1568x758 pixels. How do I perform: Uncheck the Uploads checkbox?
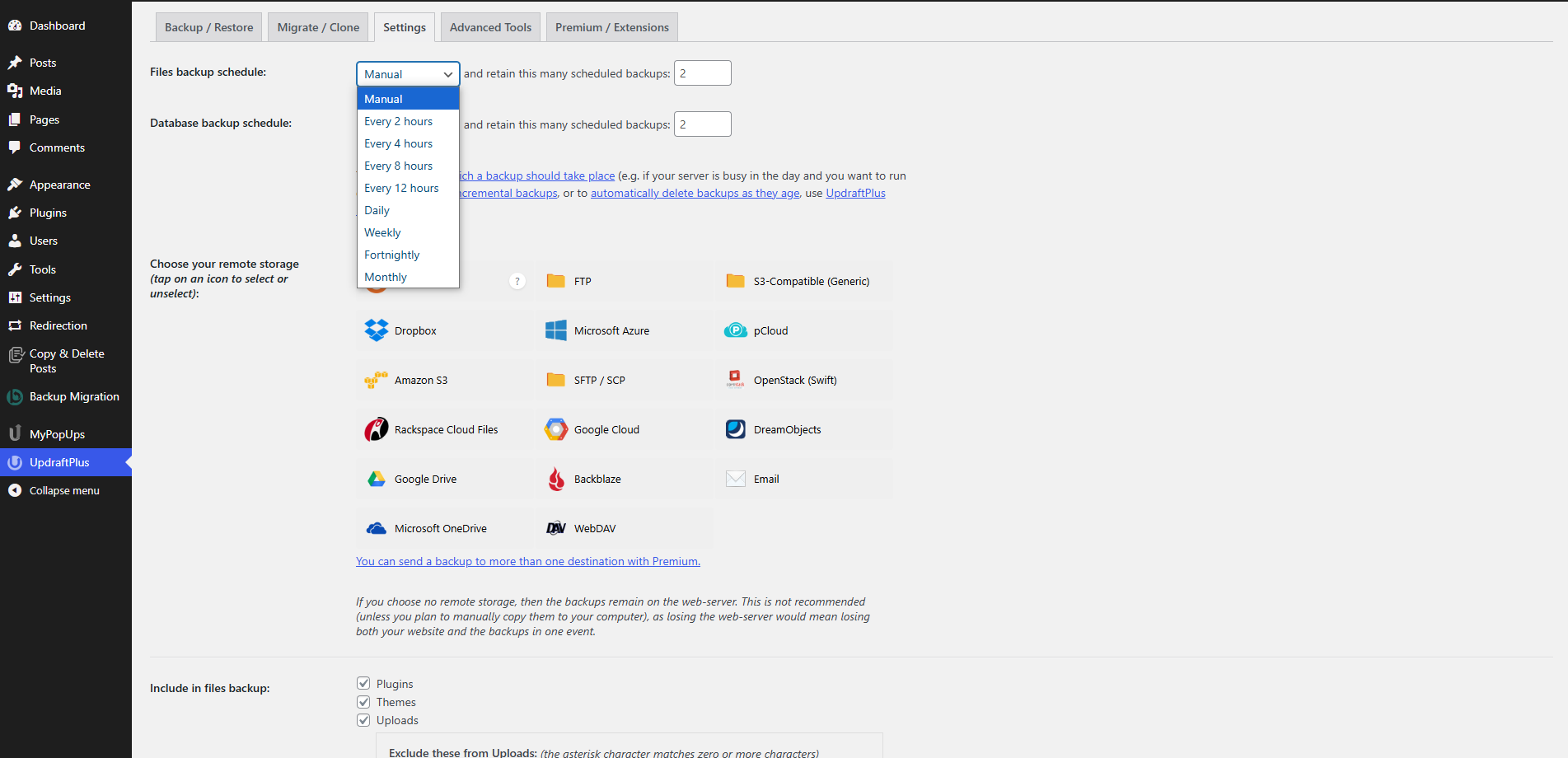[363, 720]
